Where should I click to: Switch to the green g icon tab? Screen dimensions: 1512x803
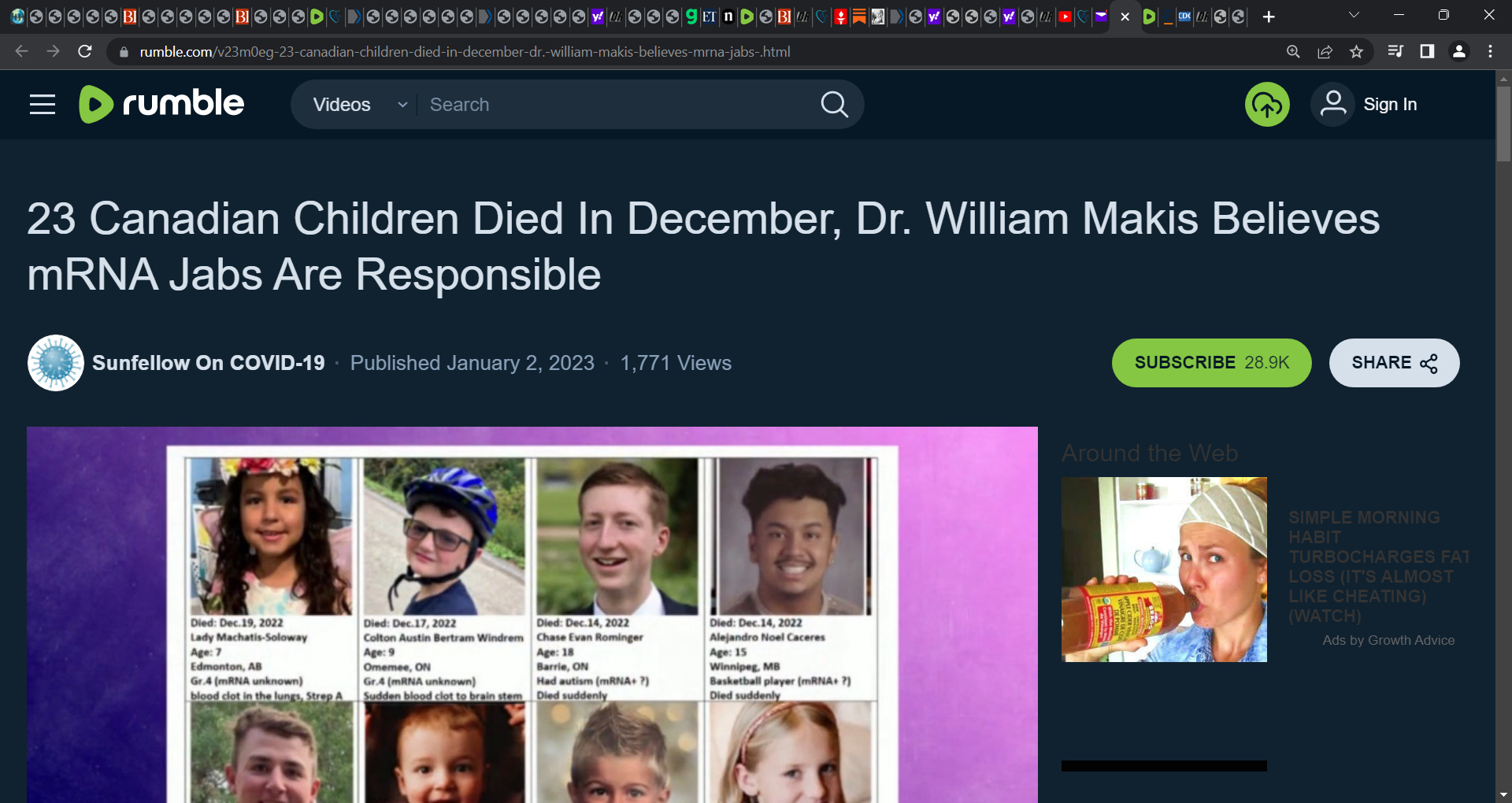pyautogui.click(x=691, y=17)
